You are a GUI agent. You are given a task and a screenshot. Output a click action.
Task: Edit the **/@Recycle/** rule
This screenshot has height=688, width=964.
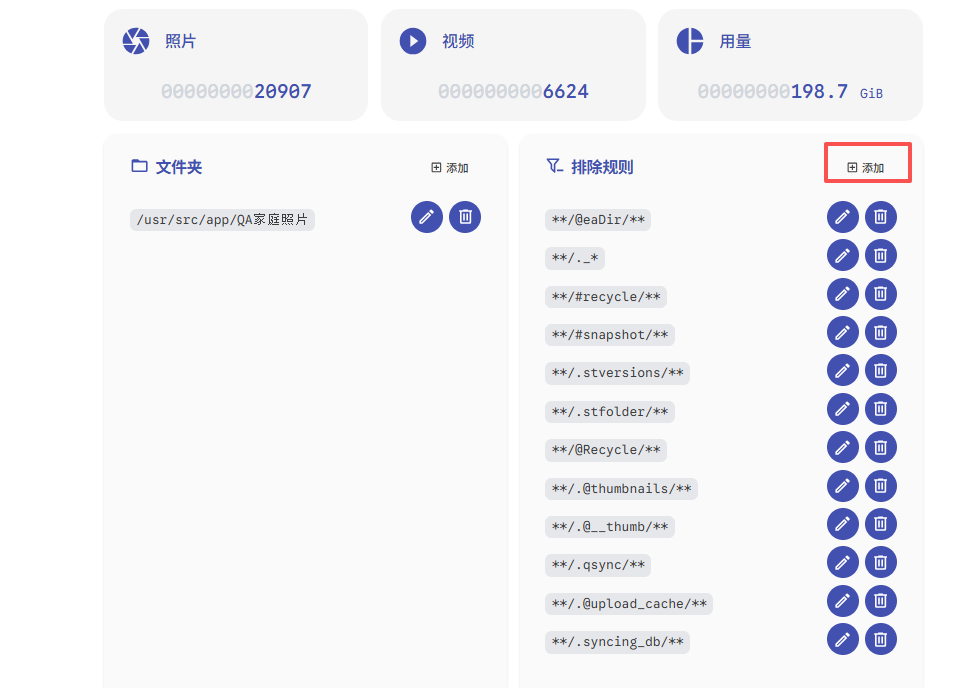(x=842, y=447)
